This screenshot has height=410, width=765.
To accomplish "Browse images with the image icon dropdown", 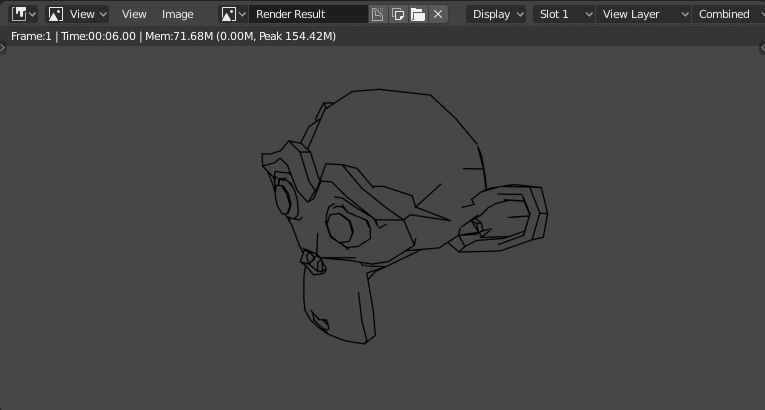I will click(233, 14).
